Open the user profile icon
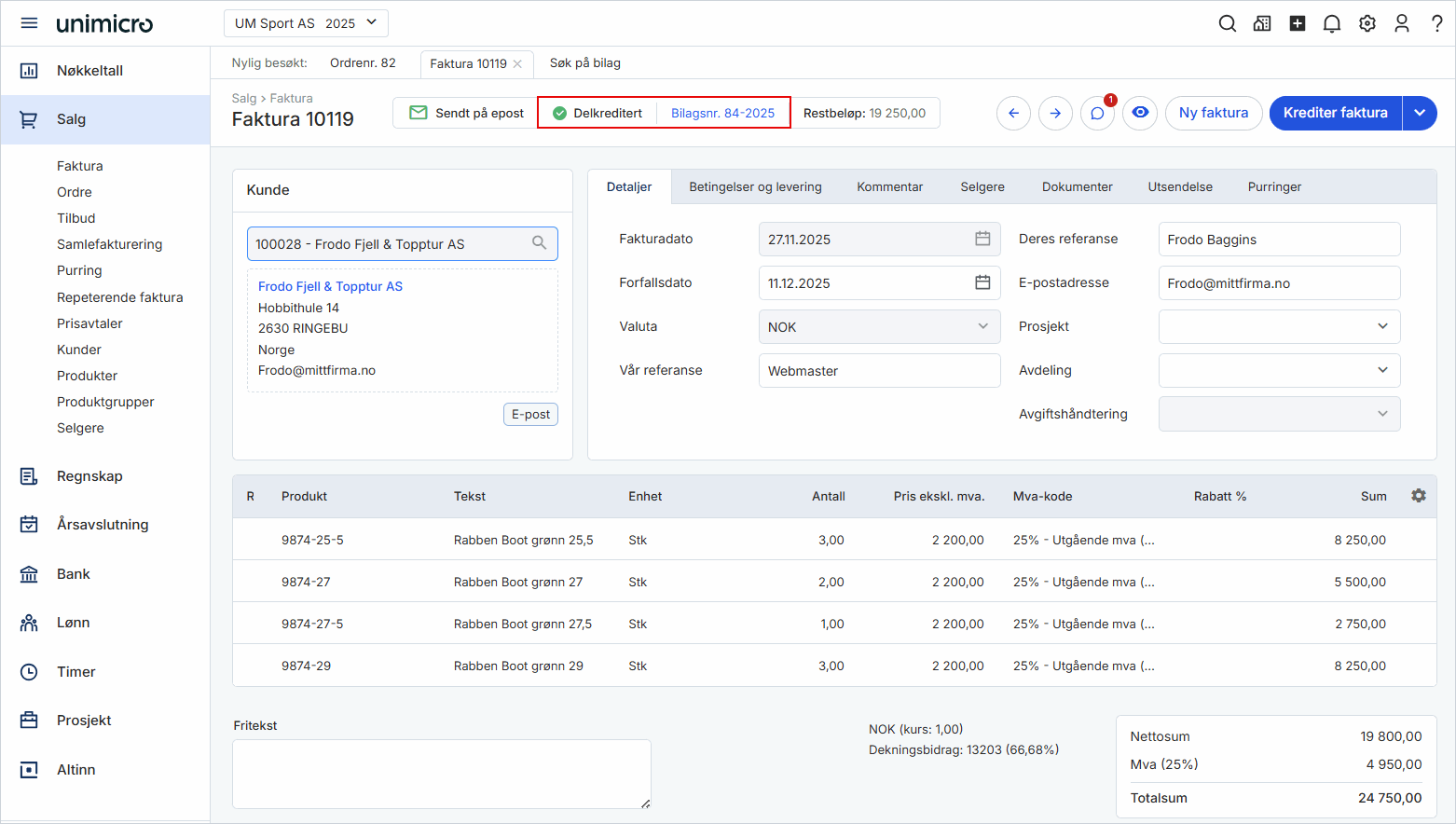Viewport: 1456px width, 824px height. pyautogui.click(x=1402, y=23)
